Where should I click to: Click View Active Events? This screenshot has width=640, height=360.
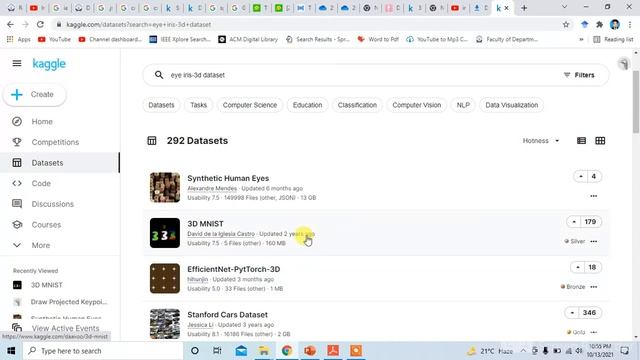click(65, 328)
